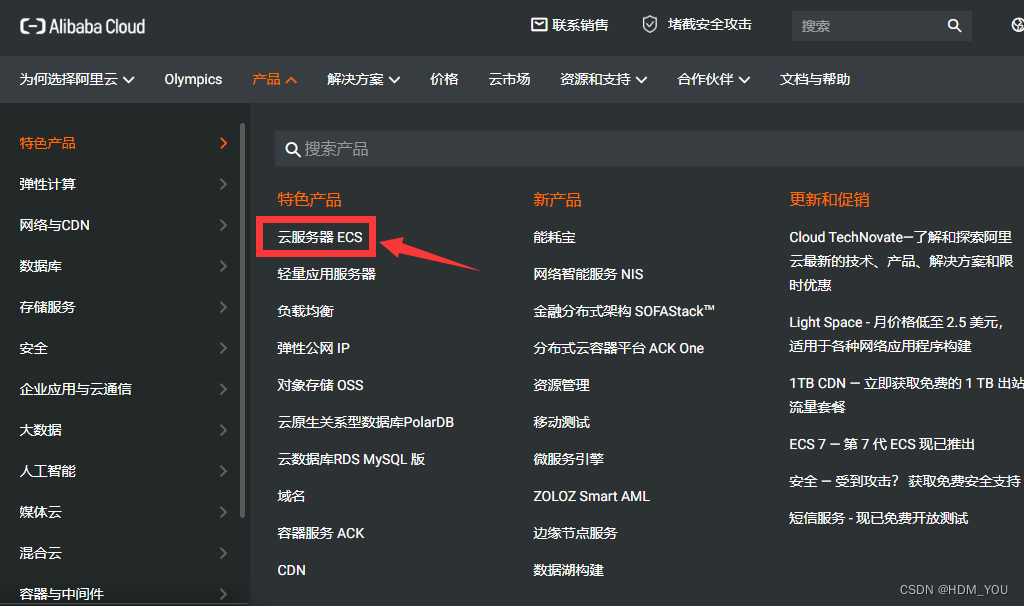Open the language globe icon at top right

pos(1017,25)
